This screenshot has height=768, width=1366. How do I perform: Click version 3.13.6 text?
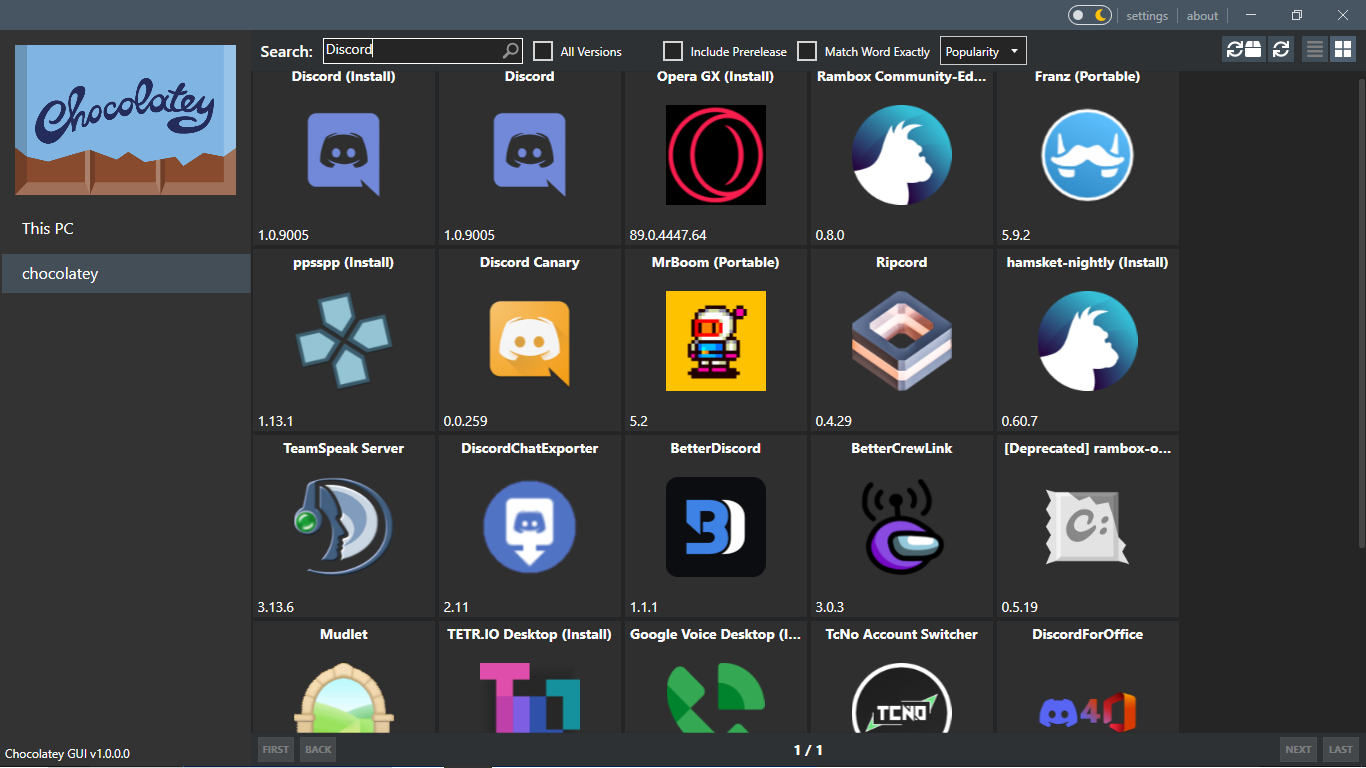coord(276,607)
